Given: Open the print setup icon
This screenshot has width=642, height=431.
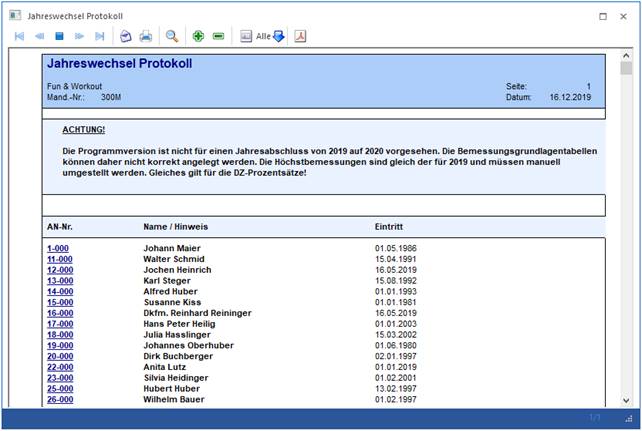Looking at the screenshot, I should (x=126, y=36).
